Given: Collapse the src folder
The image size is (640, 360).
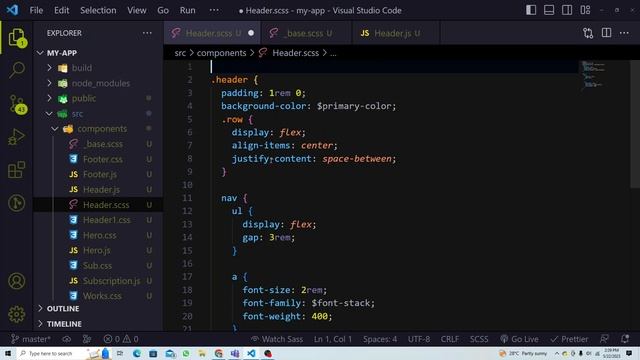Looking at the screenshot, I should pyautogui.click(x=98, y=113).
